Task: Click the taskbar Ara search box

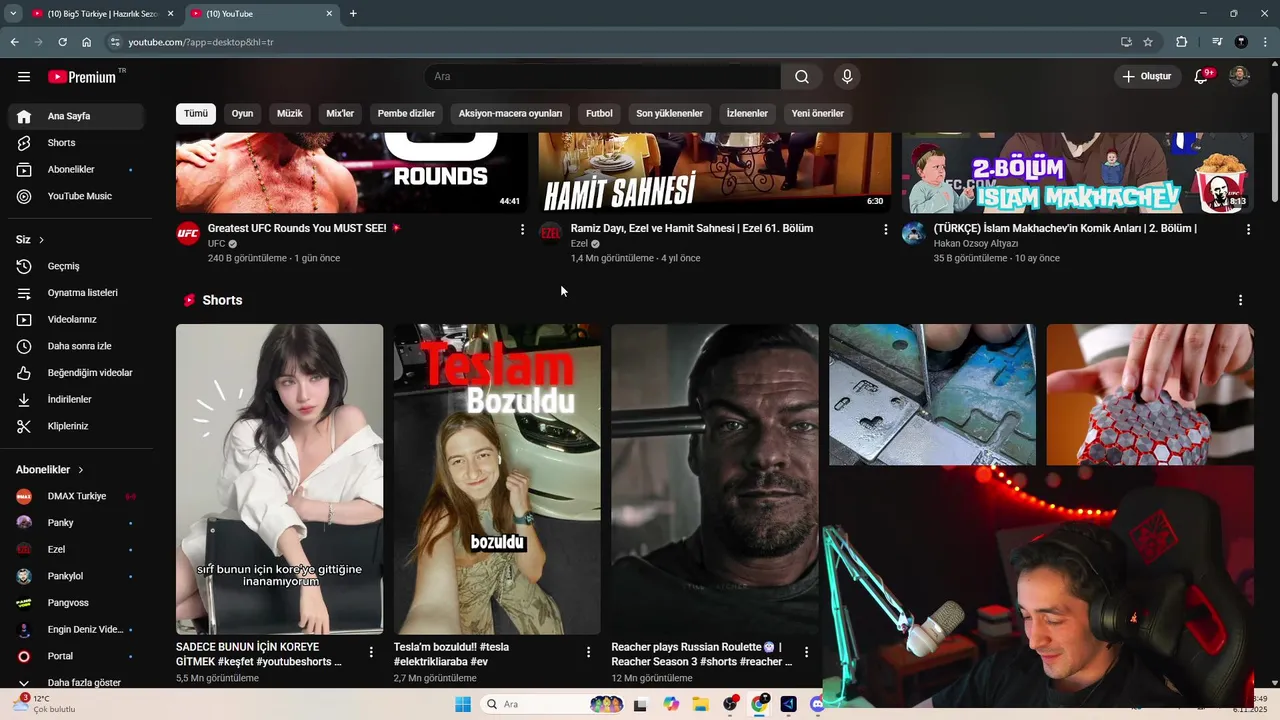Action: point(553,704)
